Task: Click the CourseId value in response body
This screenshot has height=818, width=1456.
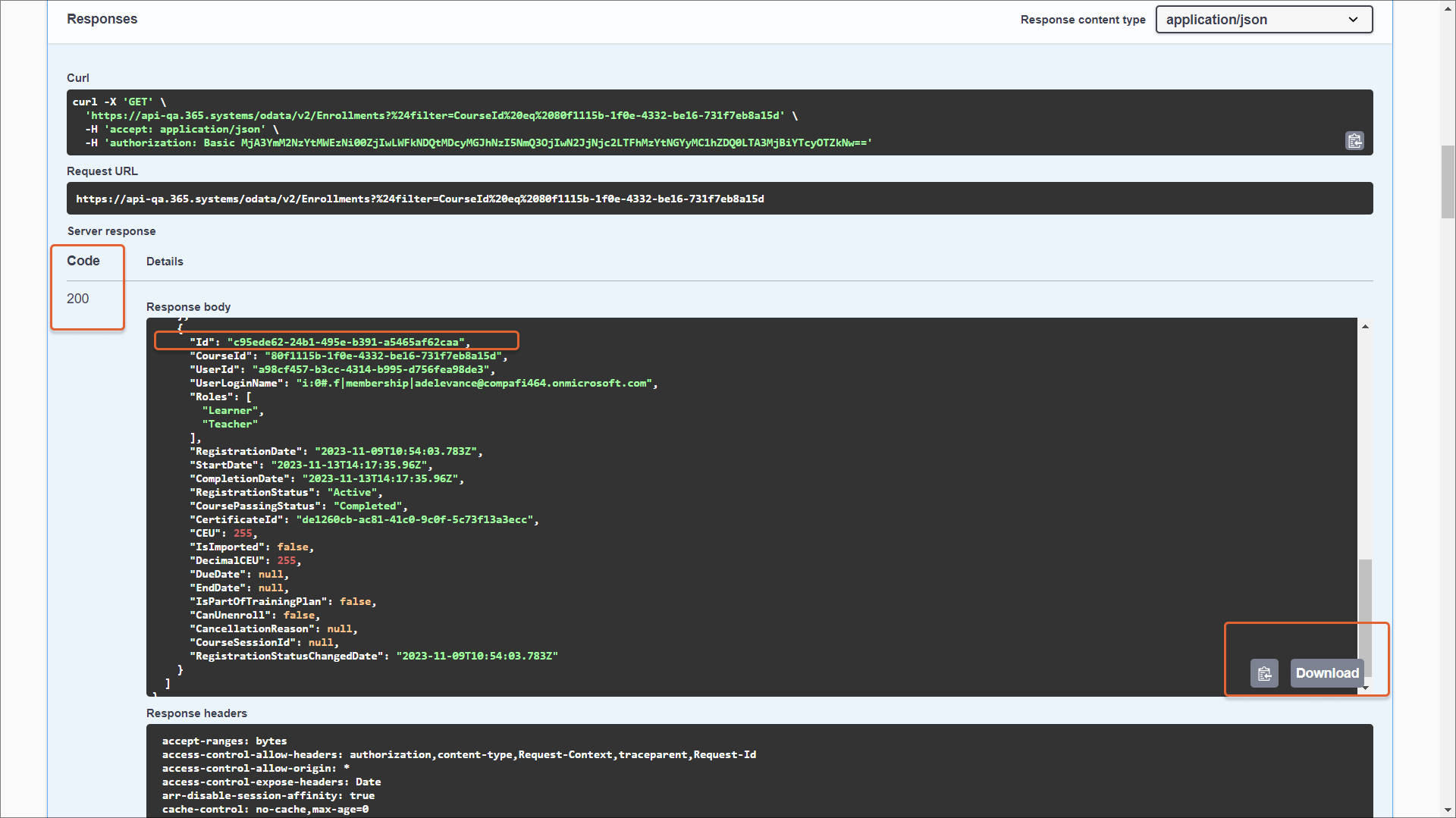Action: coord(383,356)
